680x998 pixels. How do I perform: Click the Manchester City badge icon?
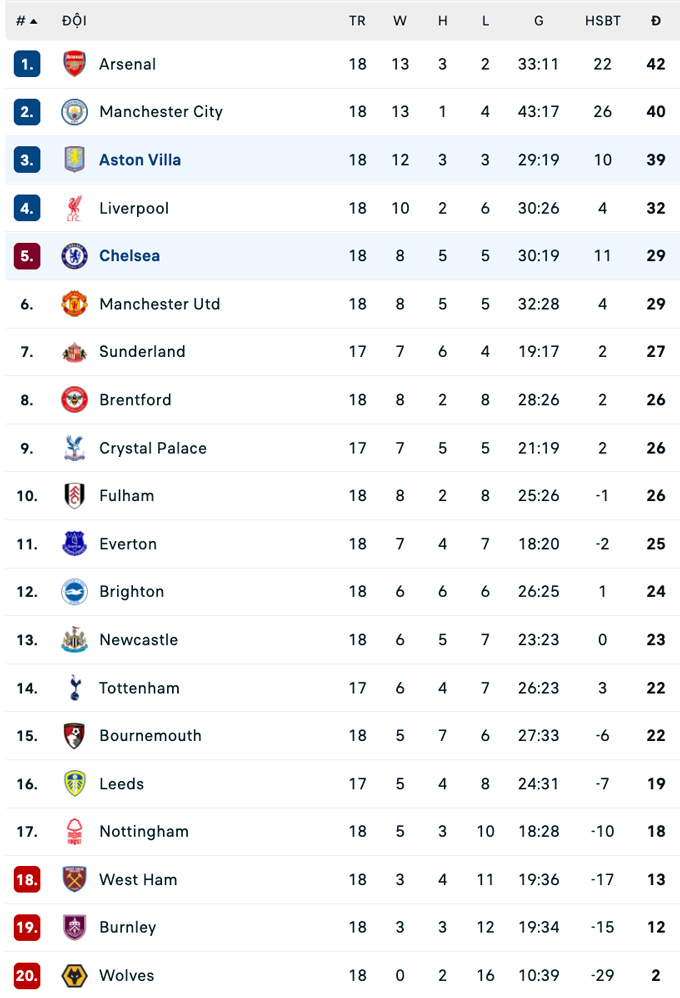click(x=75, y=112)
